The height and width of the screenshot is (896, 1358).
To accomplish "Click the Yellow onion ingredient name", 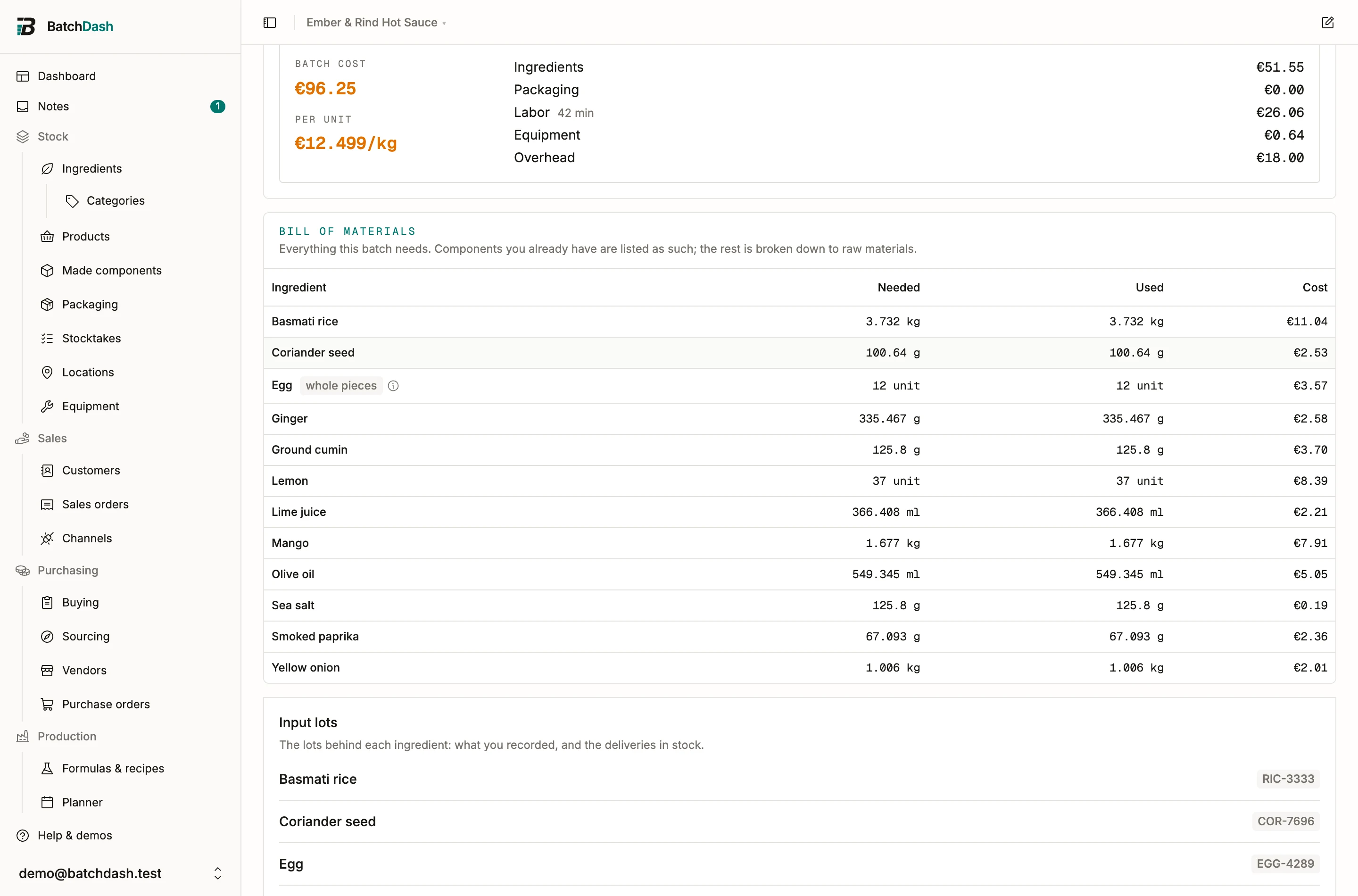I will pyautogui.click(x=305, y=667).
